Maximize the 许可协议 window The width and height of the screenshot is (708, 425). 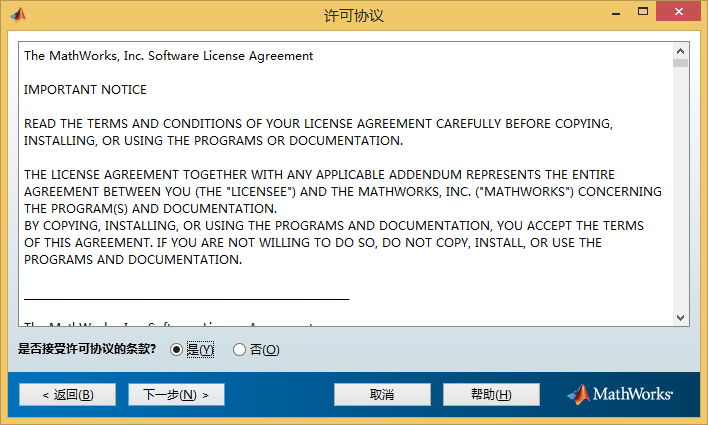click(643, 12)
